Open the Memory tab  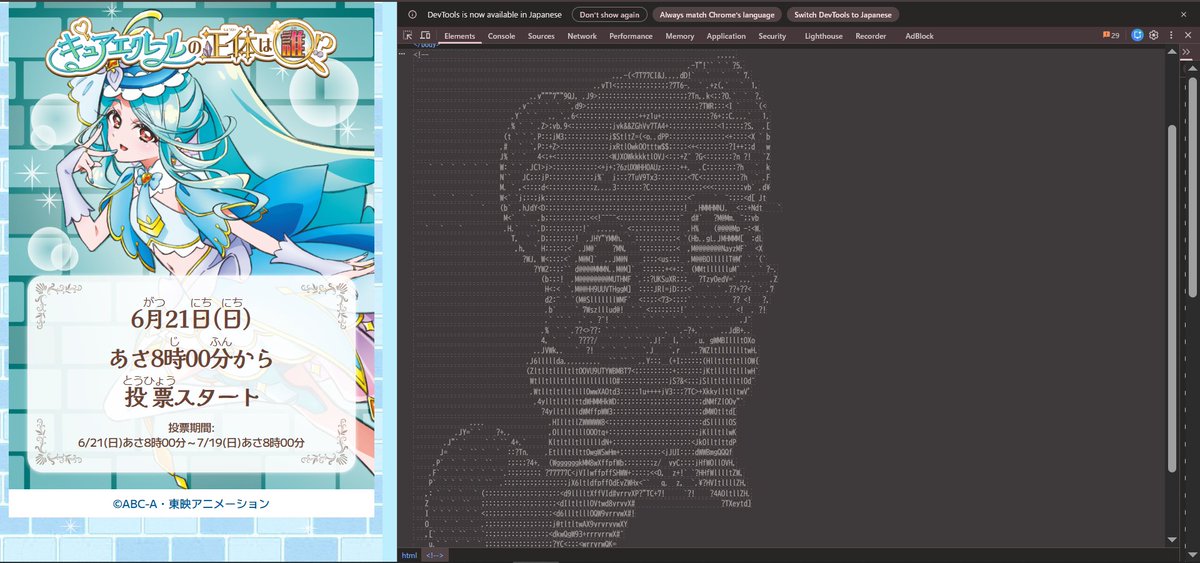[680, 36]
